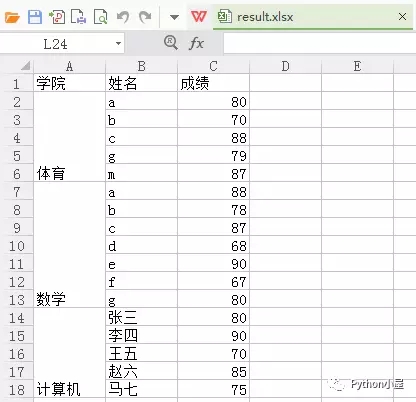
Task: Expand the quick access toolbar dropdown
Action: point(174,17)
